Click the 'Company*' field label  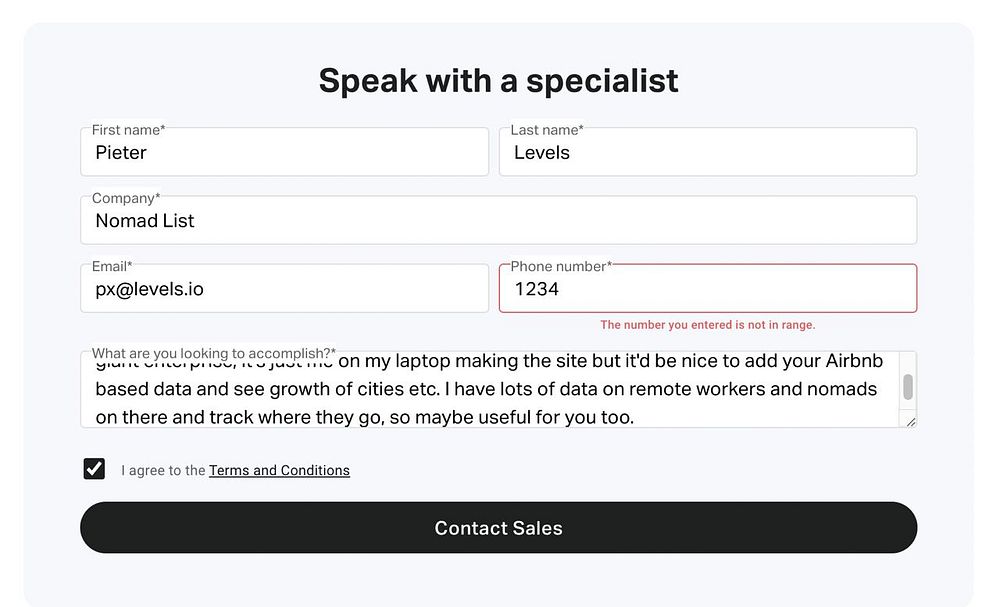(126, 198)
